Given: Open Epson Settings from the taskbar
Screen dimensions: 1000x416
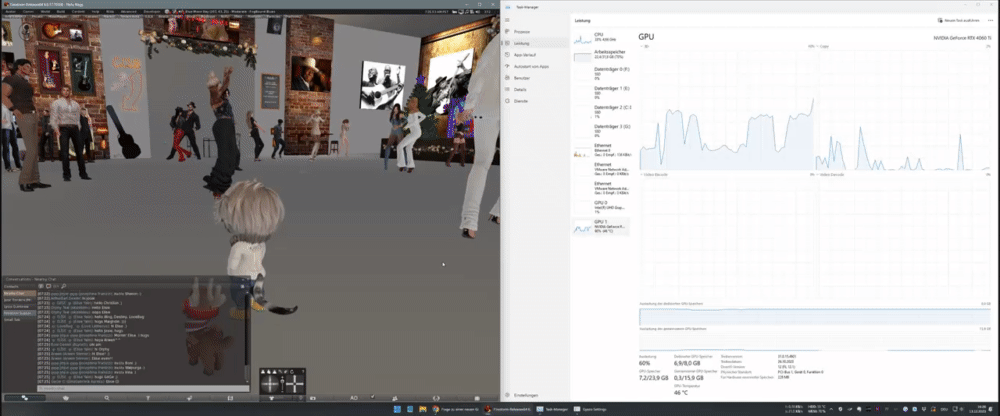Looking at the screenshot, I should [590, 409].
